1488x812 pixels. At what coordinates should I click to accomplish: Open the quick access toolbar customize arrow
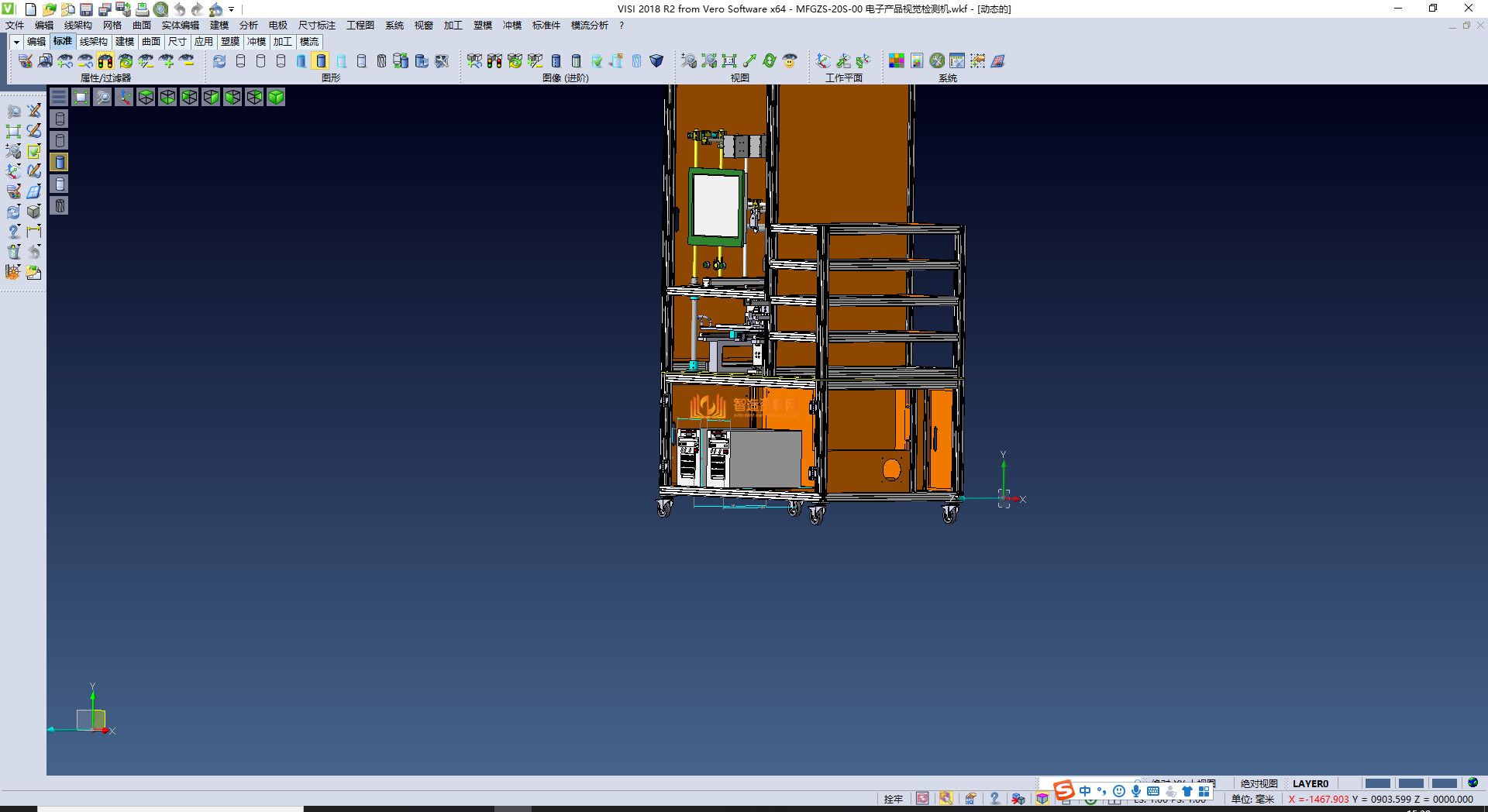pos(232,10)
